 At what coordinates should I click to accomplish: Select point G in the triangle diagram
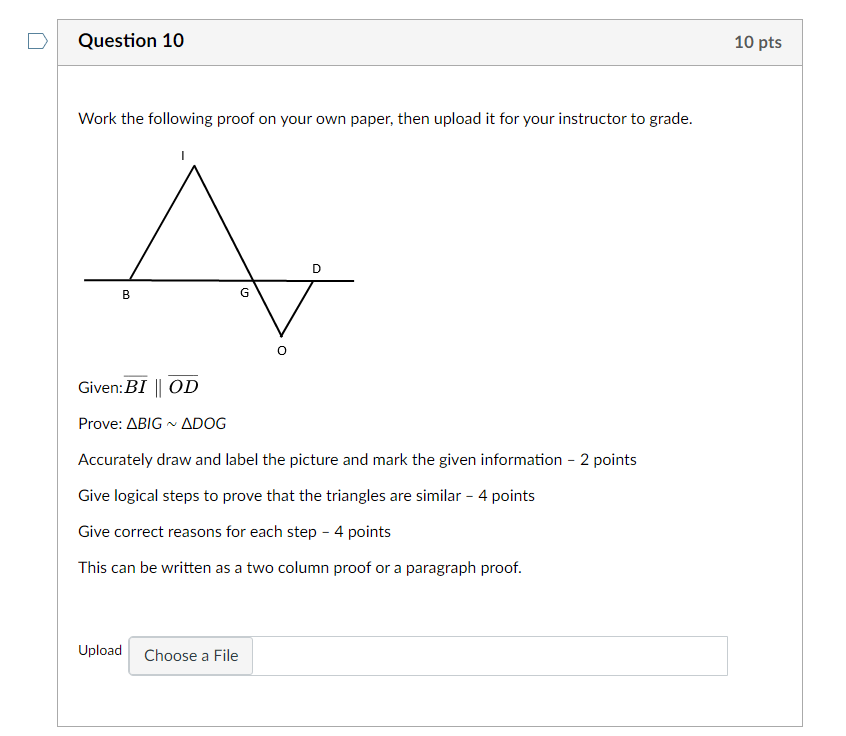pyautogui.click(x=244, y=292)
